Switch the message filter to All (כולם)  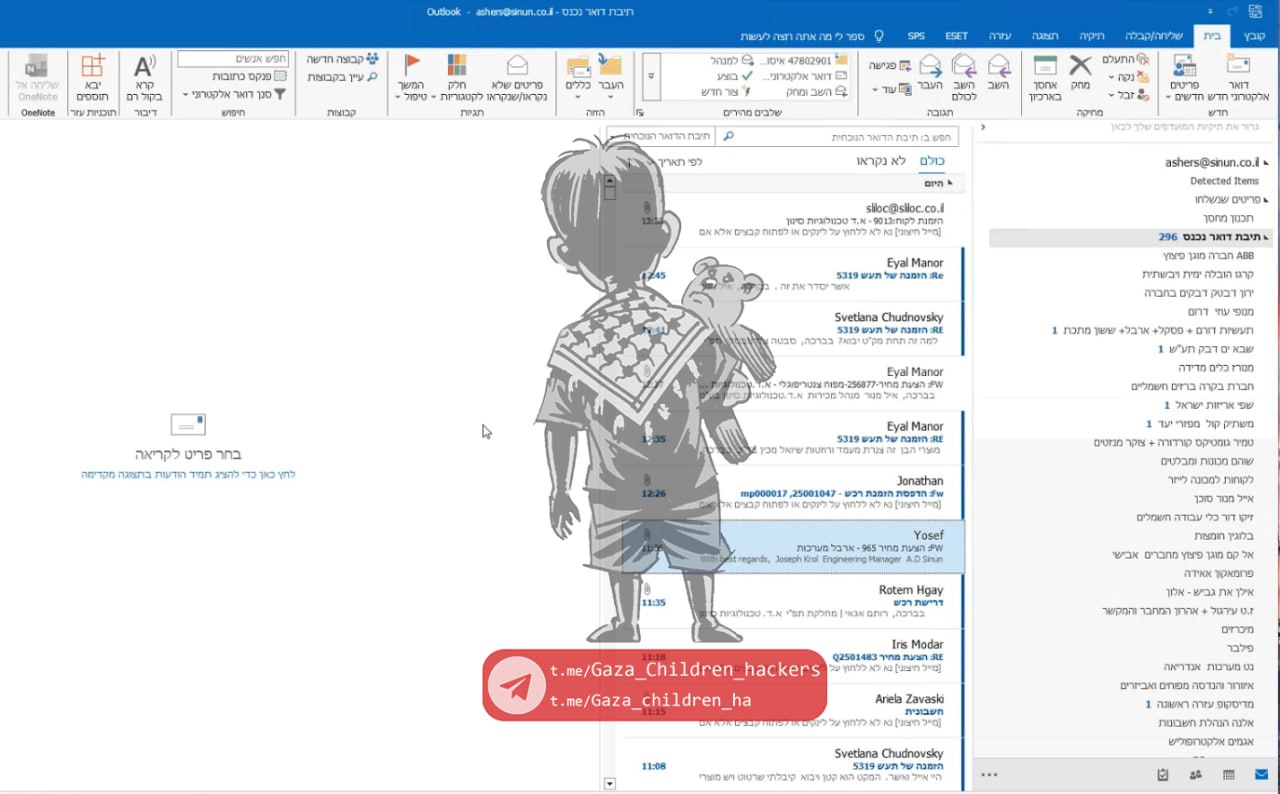click(931, 161)
